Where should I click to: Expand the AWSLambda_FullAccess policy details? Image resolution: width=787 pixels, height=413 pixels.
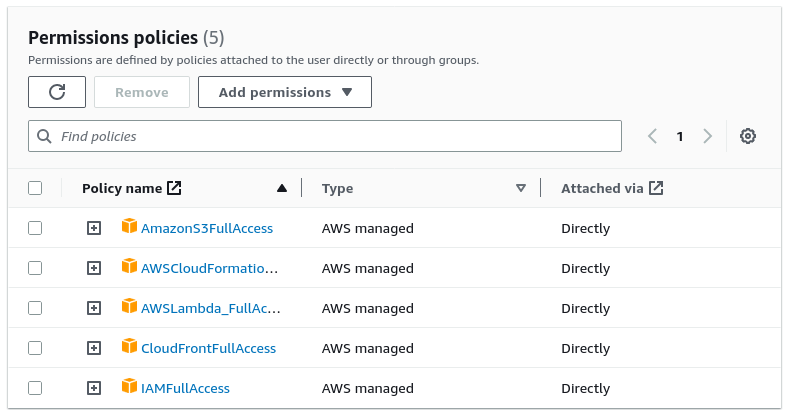pos(94,308)
